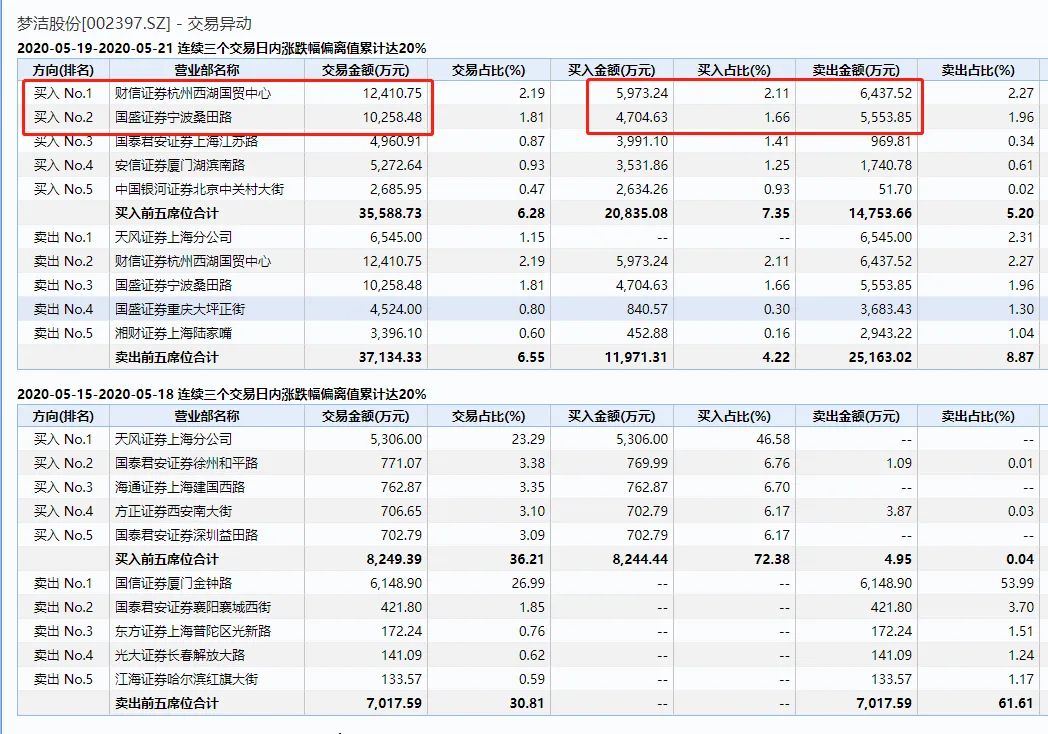The width and height of the screenshot is (1048, 734).
Task: Click the total sell percentage 61.61
Action: 1016,704
